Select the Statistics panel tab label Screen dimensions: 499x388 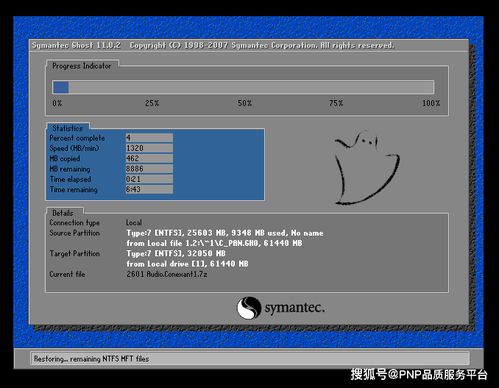pyautogui.click(x=67, y=128)
